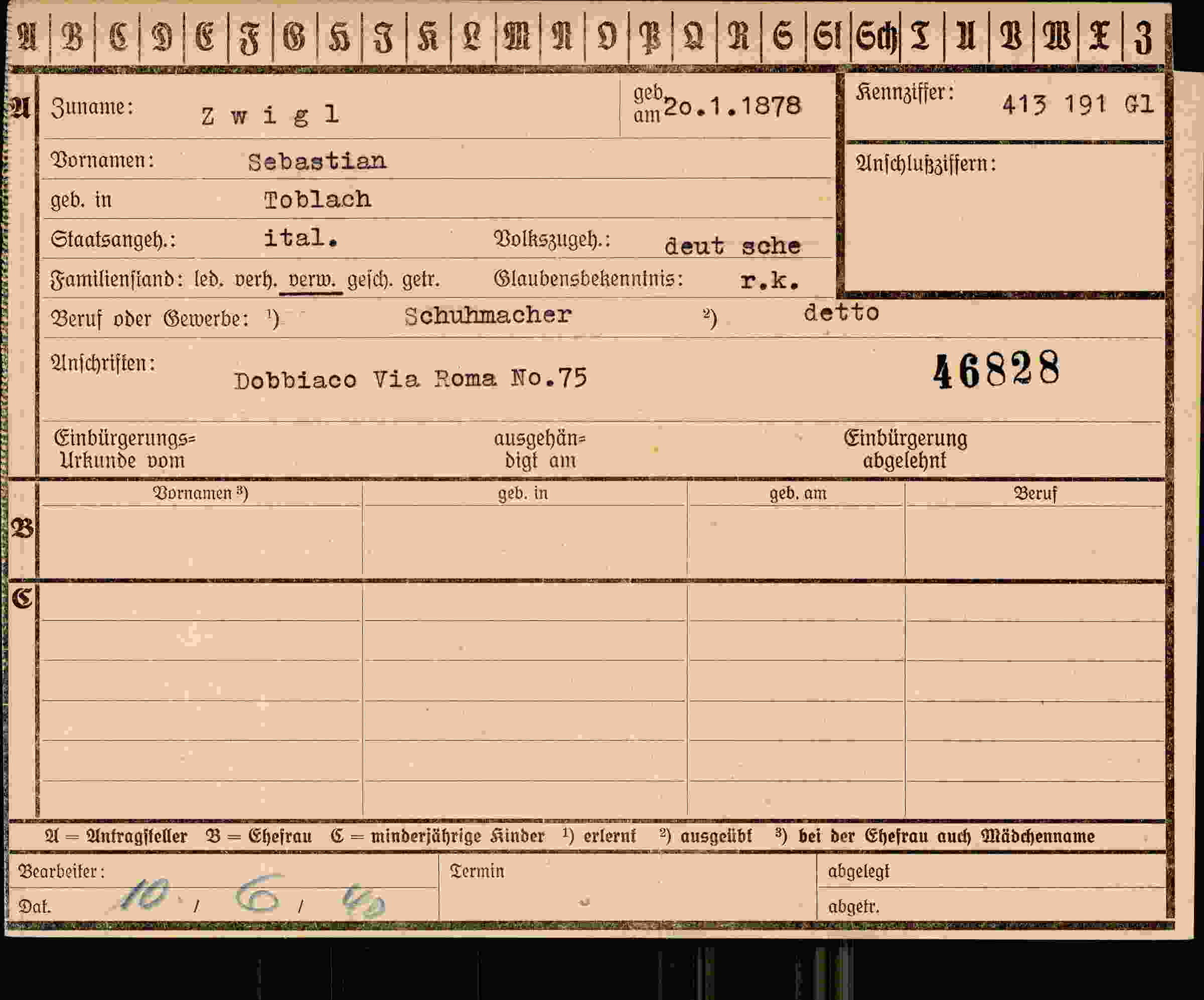
Task: Select letter "K" in the alphabet index strip
Action: click(x=428, y=37)
